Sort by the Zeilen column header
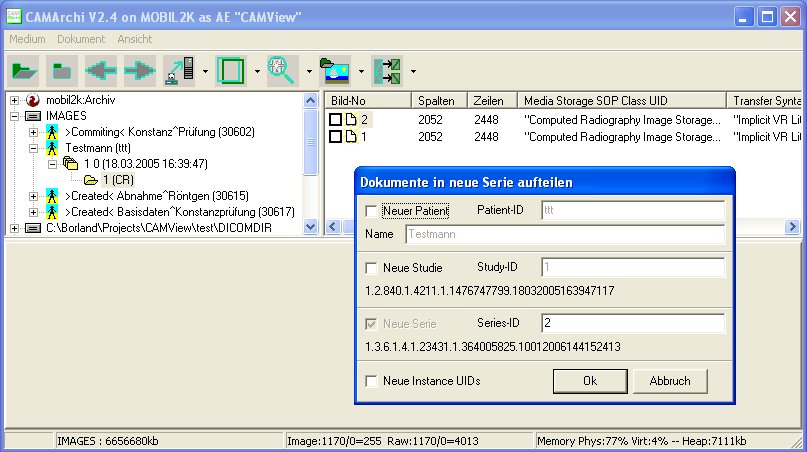Image resolution: width=807 pixels, height=452 pixels. (492, 100)
